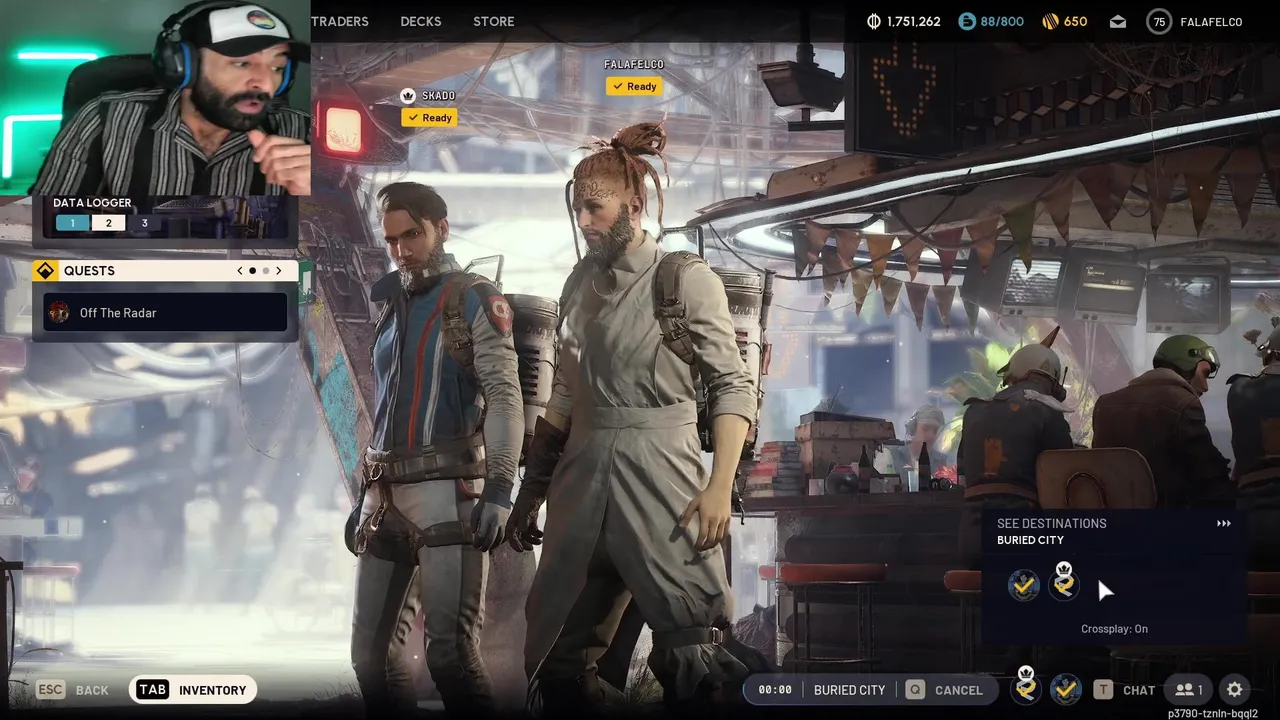This screenshot has height=720, width=1280.
Task: Click Buried City in the bottom matchmaking bar
Action: click(849, 690)
